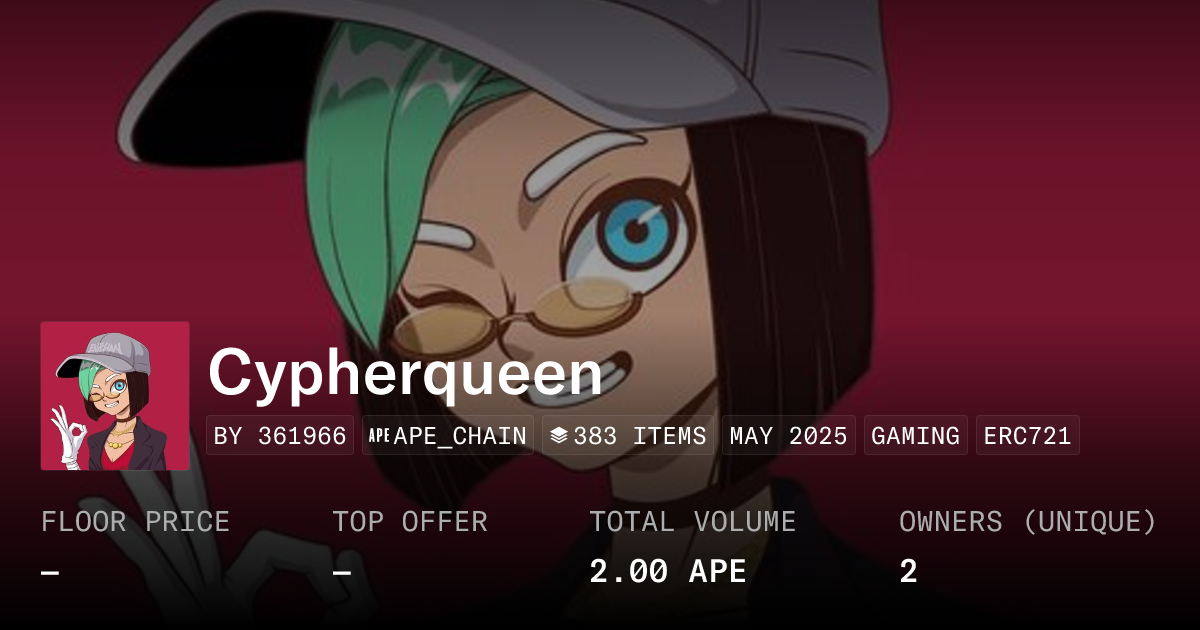
Task: Click the 2.00 APE volume value
Action: tap(668, 572)
